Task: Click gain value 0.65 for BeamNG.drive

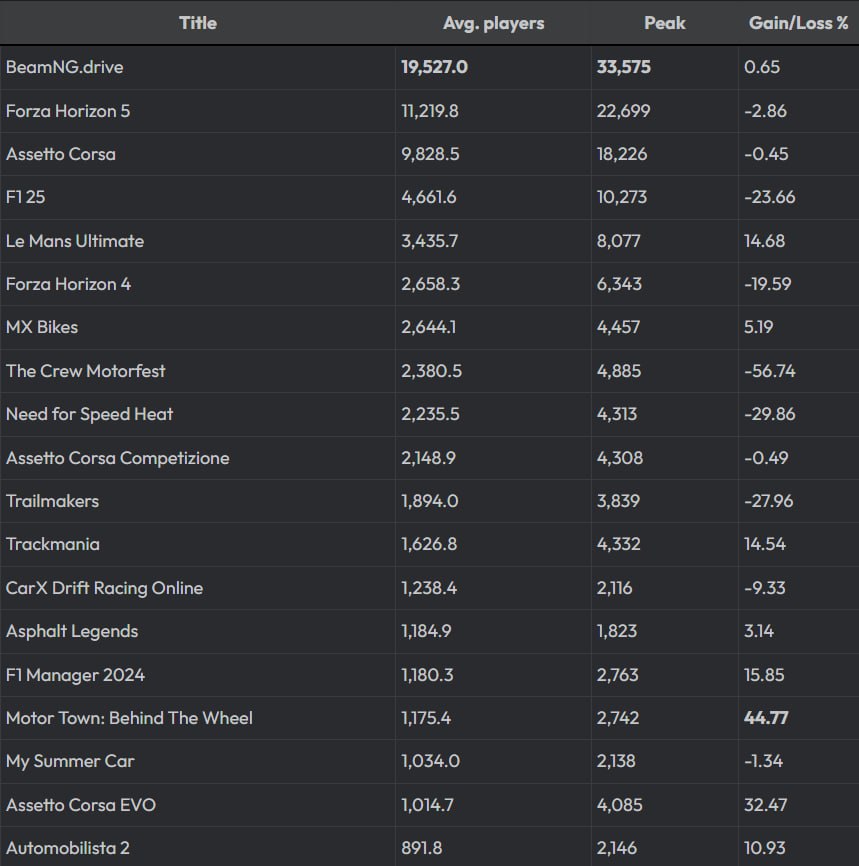Action: 762,67
